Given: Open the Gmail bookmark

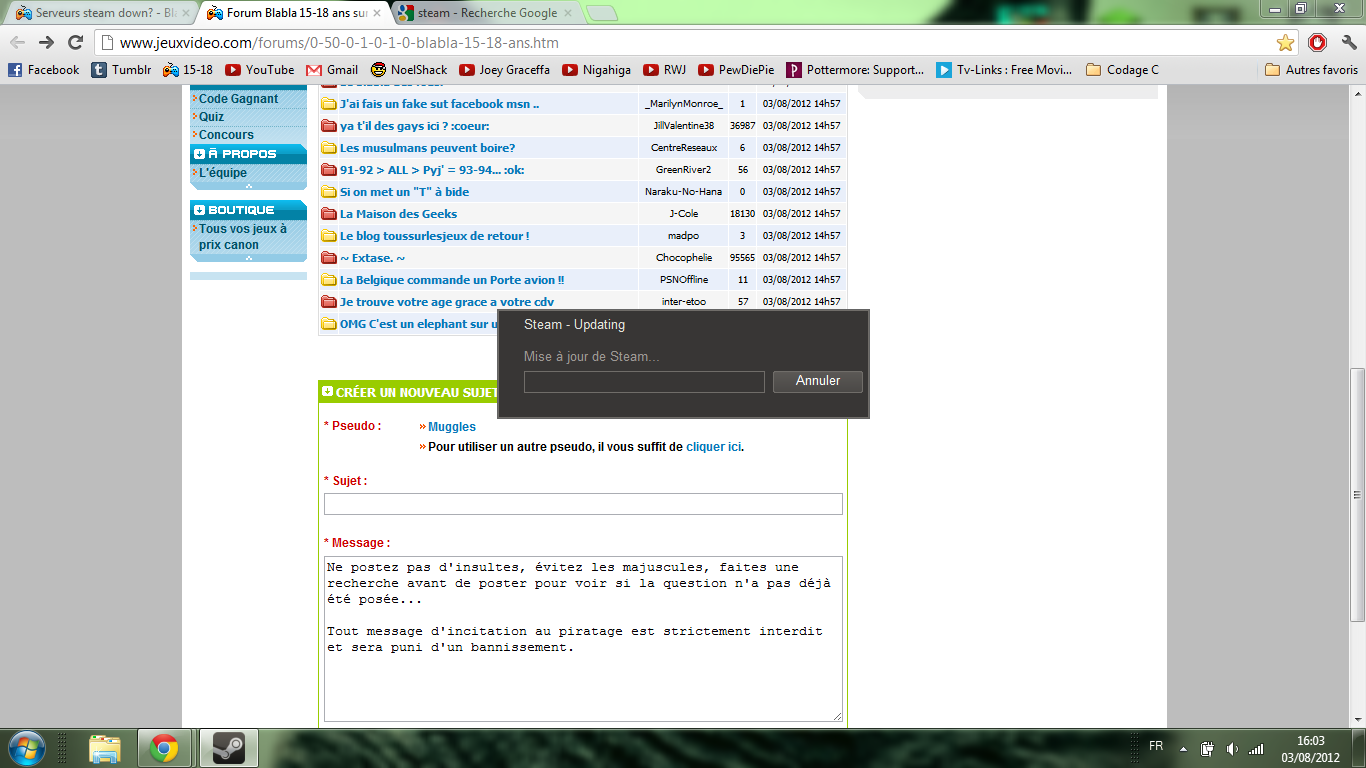Looking at the screenshot, I should coord(332,70).
